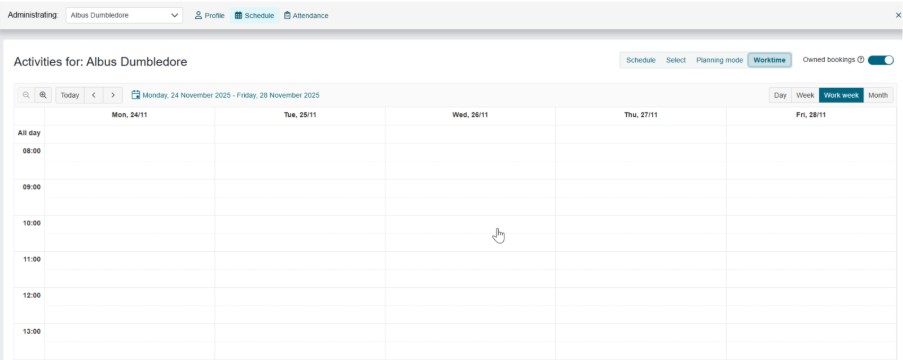Click the 13:00 time label
This screenshot has height=360, width=903.
[x=32, y=332]
